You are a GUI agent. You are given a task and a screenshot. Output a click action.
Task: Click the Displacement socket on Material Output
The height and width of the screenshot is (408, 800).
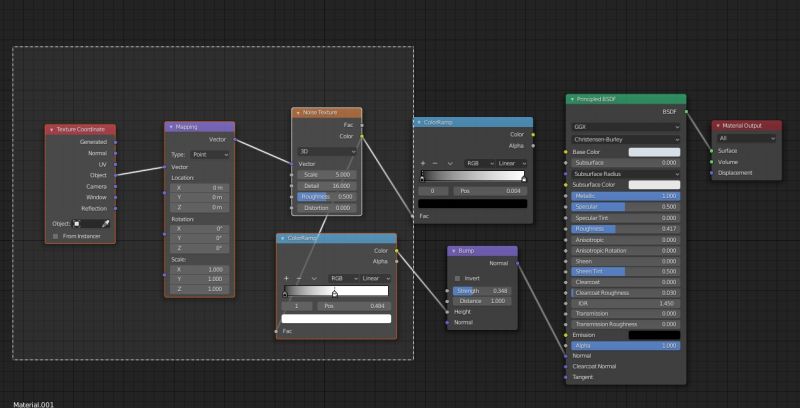[712, 173]
